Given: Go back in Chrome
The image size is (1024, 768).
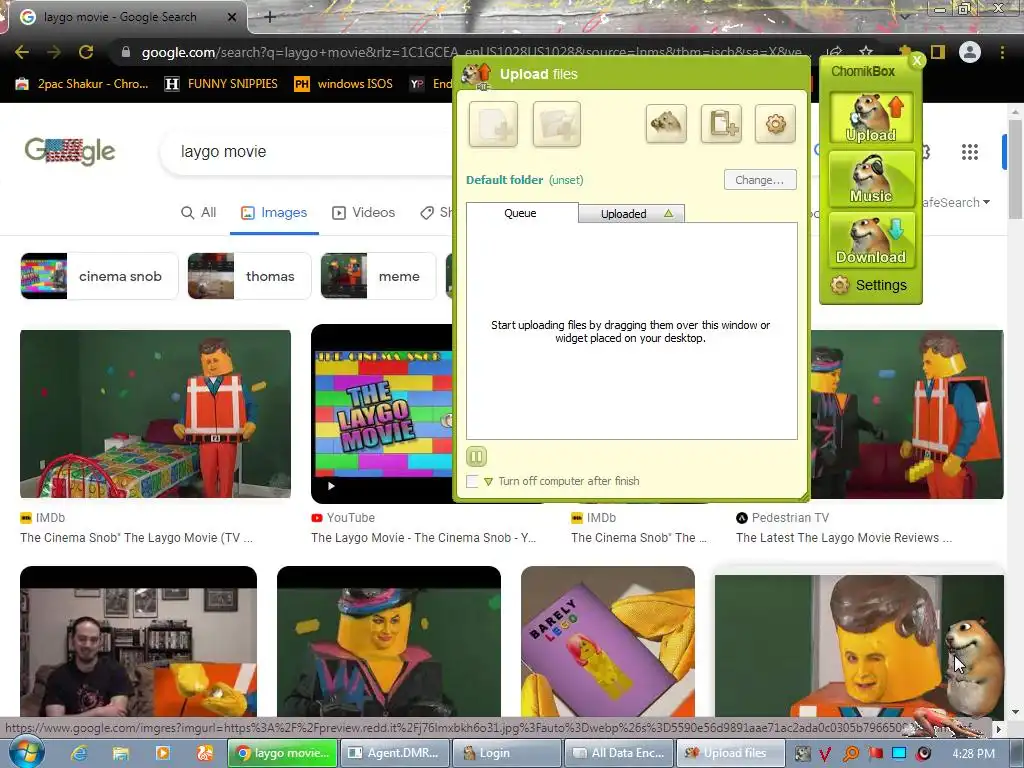Looking at the screenshot, I should (22, 52).
